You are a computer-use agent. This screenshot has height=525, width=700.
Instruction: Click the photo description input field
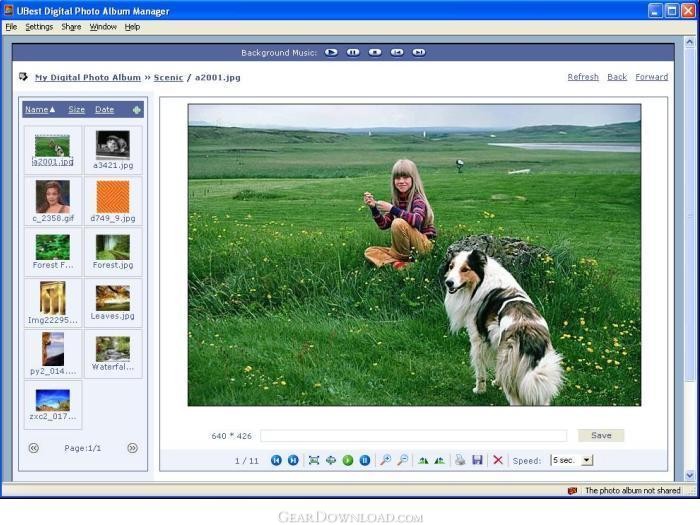[x=414, y=436]
